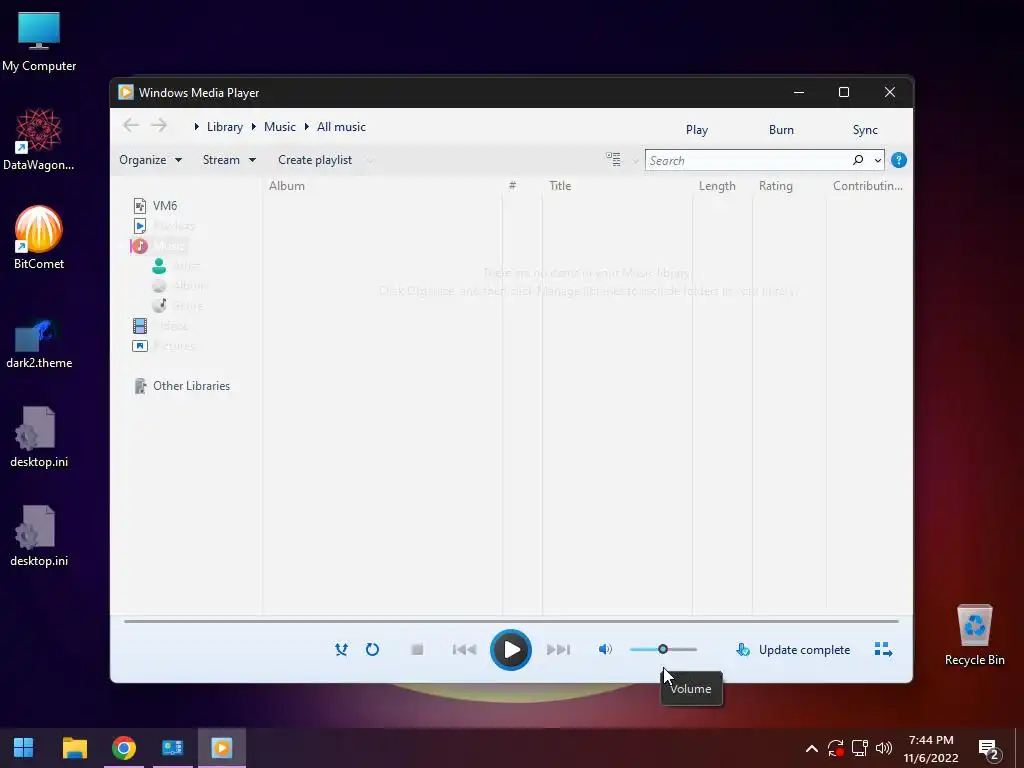Image resolution: width=1024 pixels, height=768 pixels.
Task: Select VM6 in the navigation tree
Action: (x=165, y=206)
